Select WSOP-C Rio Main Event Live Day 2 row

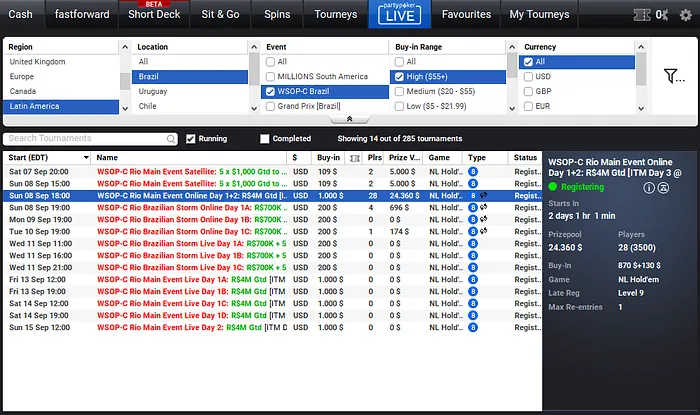tap(273, 327)
